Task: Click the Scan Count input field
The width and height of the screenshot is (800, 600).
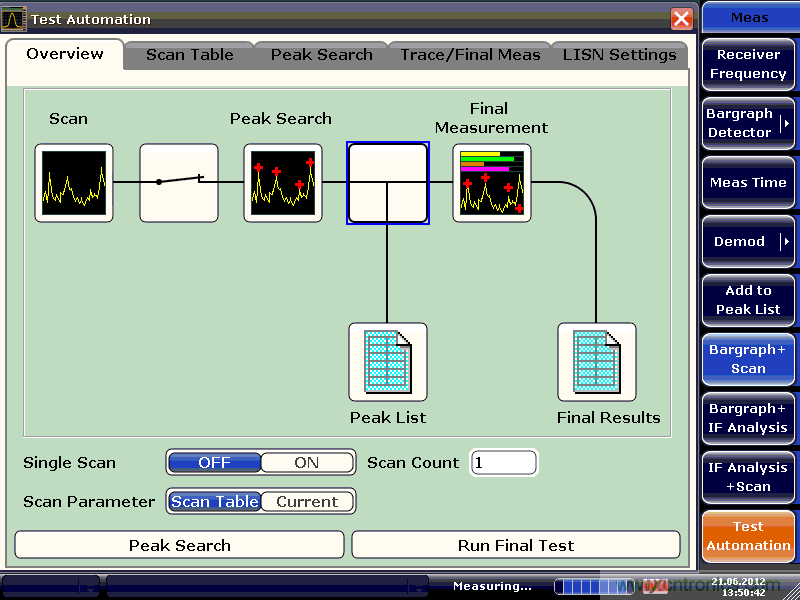Action: pyautogui.click(x=504, y=463)
